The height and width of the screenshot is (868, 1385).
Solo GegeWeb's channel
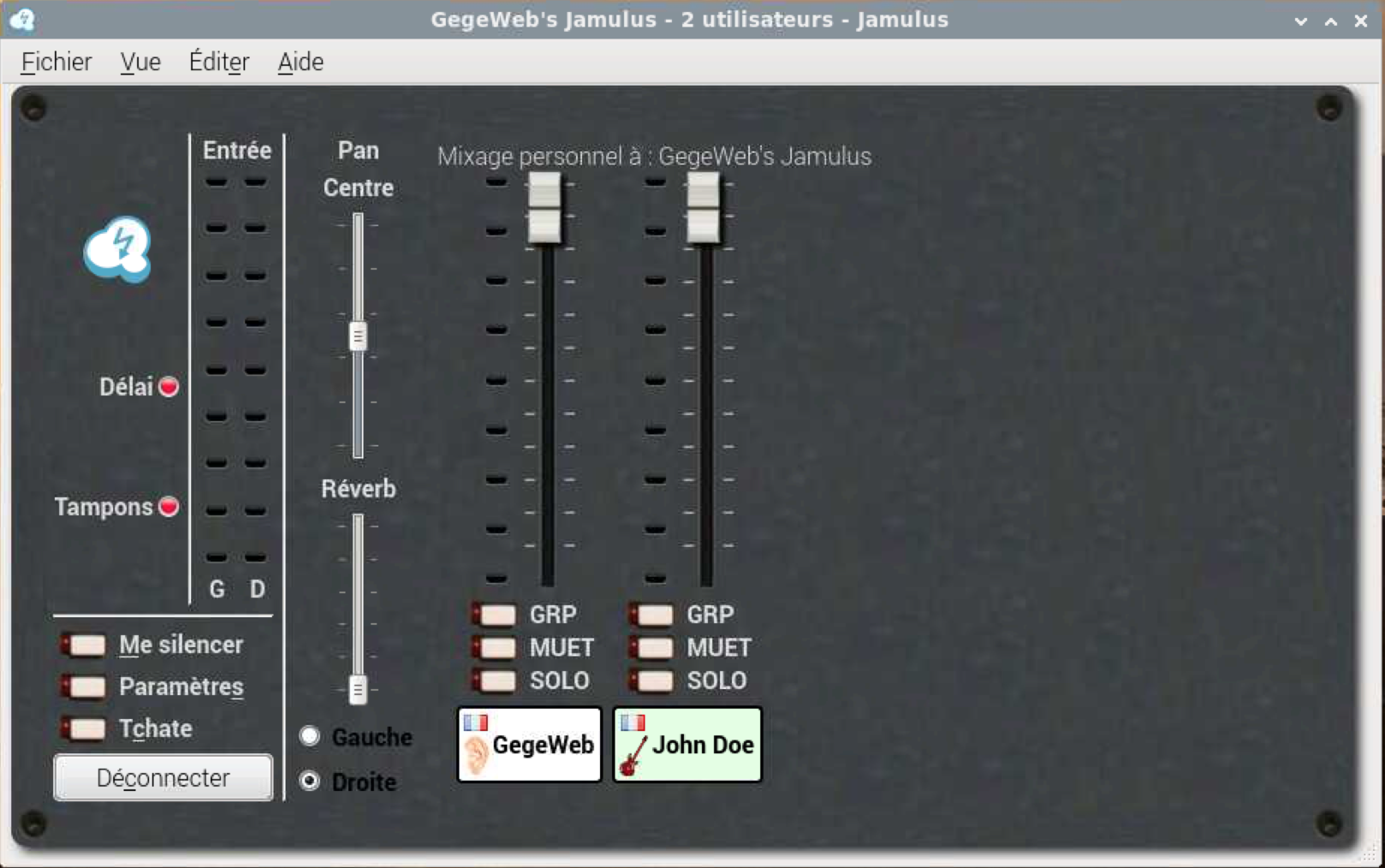pyautogui.click(x=495, y=681)
